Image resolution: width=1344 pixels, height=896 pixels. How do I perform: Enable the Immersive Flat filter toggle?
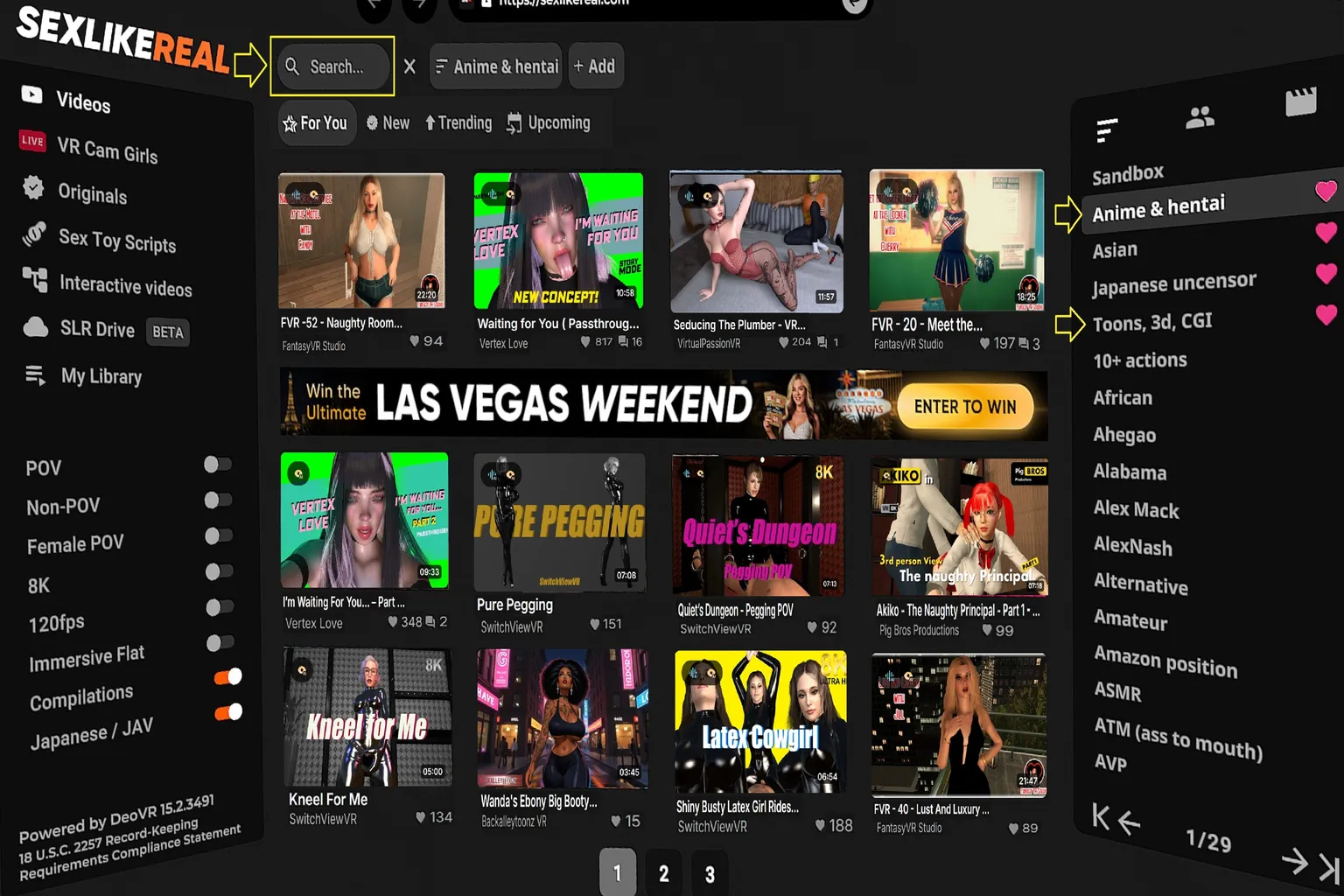[220, 643]
